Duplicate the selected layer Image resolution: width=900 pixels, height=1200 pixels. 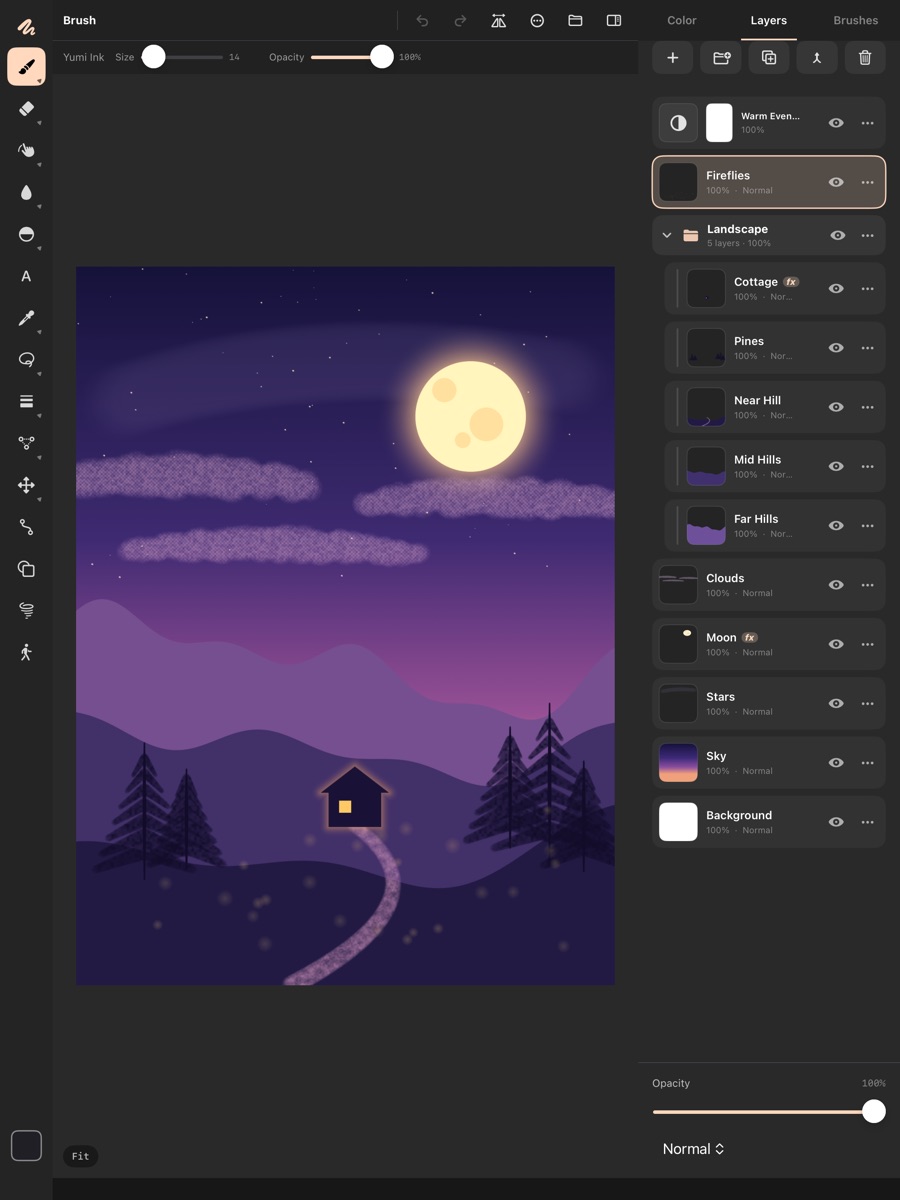coord(769,58)
